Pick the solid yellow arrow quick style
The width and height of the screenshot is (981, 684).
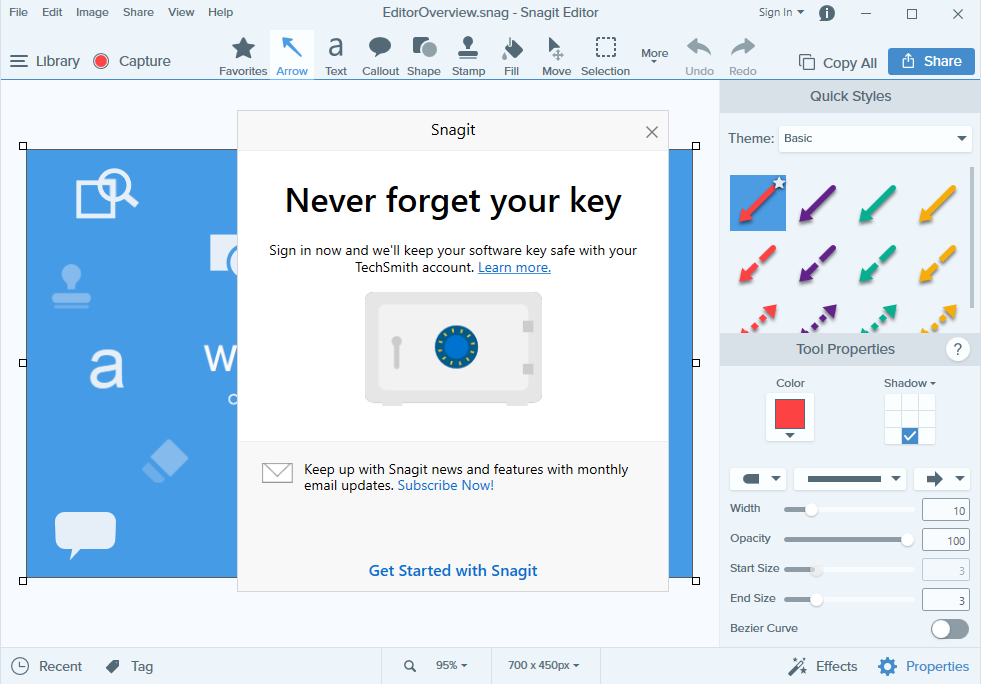937,203
